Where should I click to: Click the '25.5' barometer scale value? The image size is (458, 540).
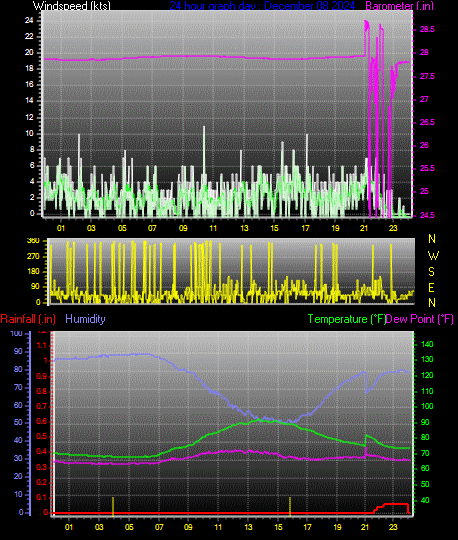[x=427, y=168]
